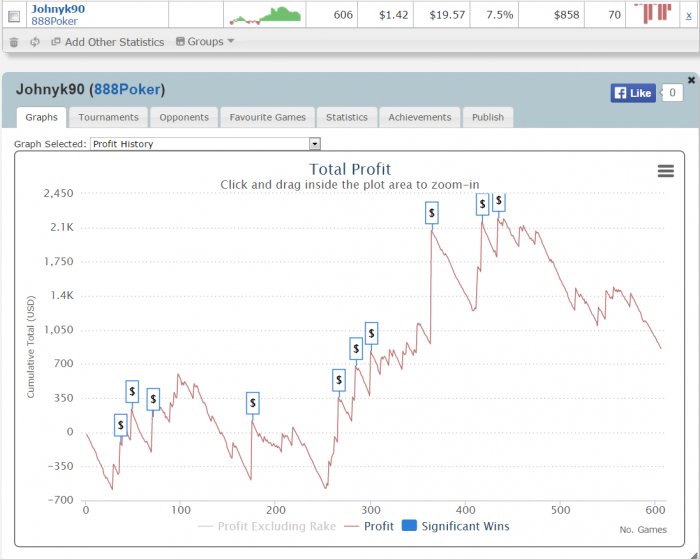The height and width of the screenshot is (559, 700).
Task: Click the significant win $ marker near game 365
Action: point(432,213)
